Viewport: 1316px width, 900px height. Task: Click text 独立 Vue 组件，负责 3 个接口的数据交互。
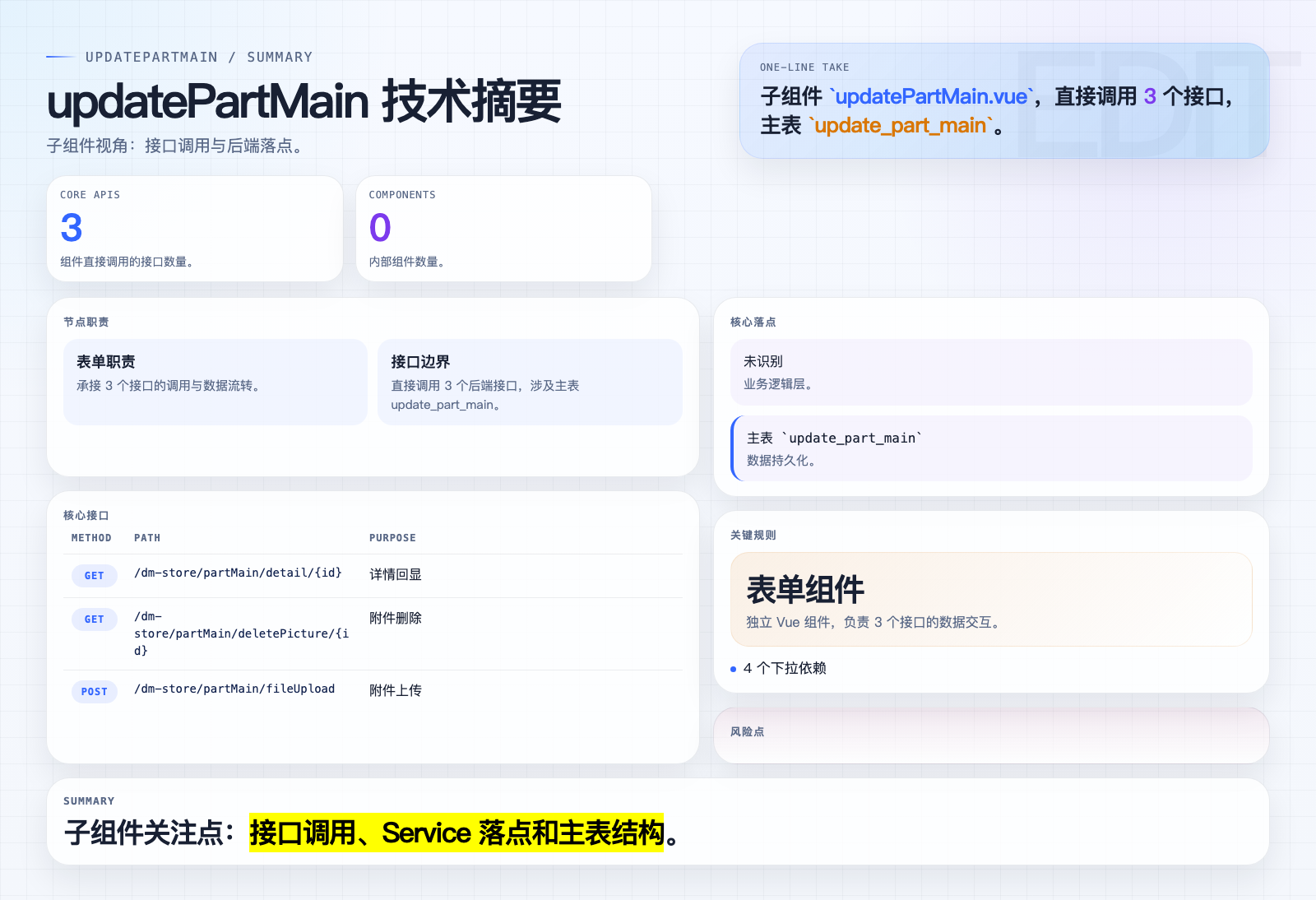875,622
